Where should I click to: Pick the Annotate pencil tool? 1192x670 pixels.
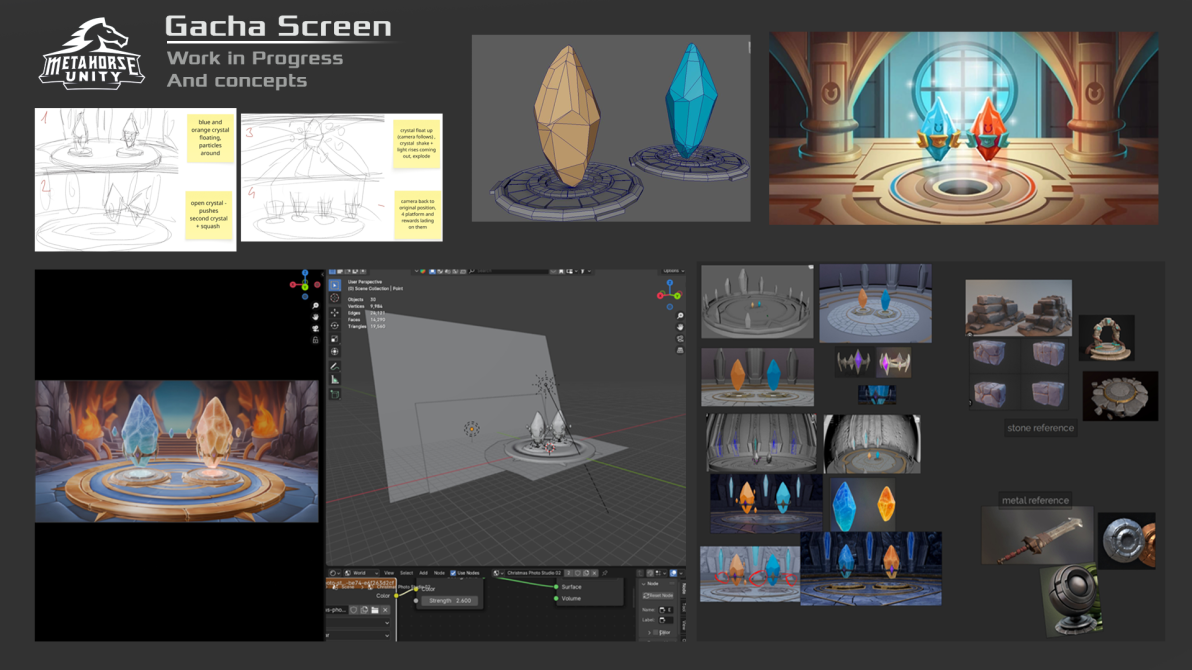pyautogui.click(x=335, y=366)
